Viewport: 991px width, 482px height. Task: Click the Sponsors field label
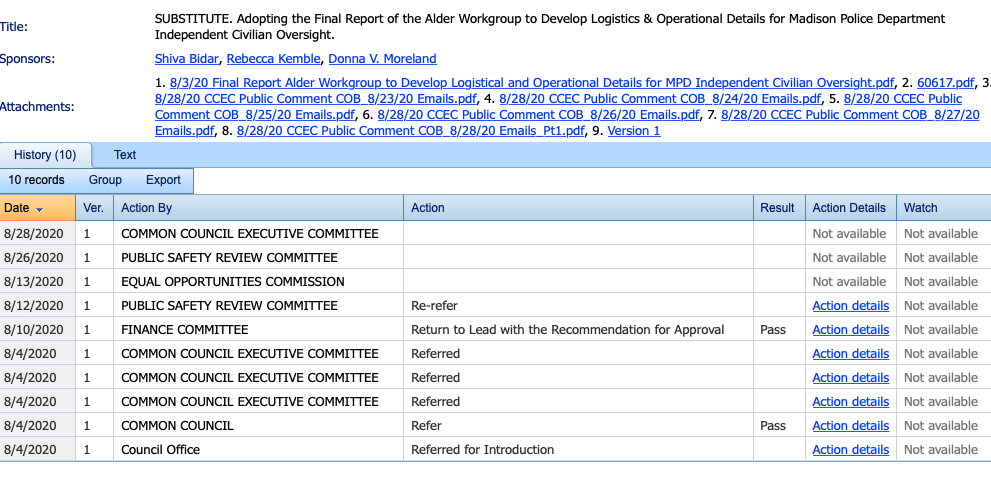(x=27, y=59)
